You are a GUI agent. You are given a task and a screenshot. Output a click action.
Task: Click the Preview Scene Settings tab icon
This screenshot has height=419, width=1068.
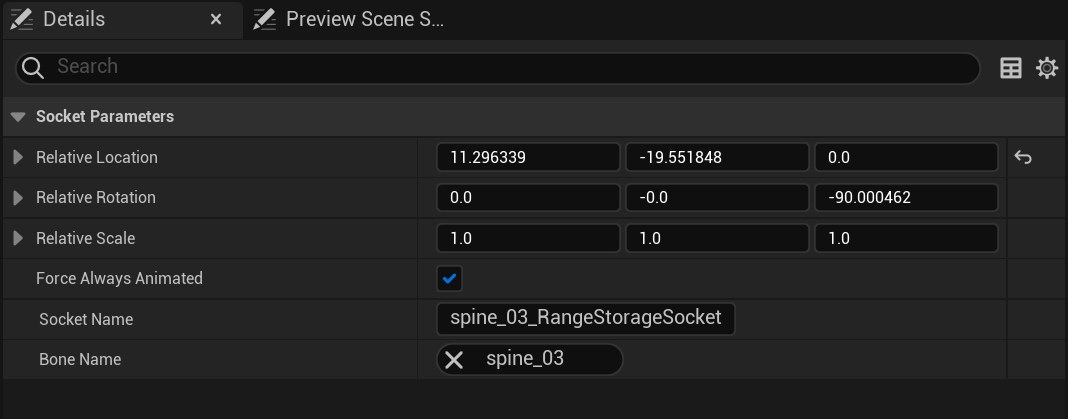tap(264, 19)
